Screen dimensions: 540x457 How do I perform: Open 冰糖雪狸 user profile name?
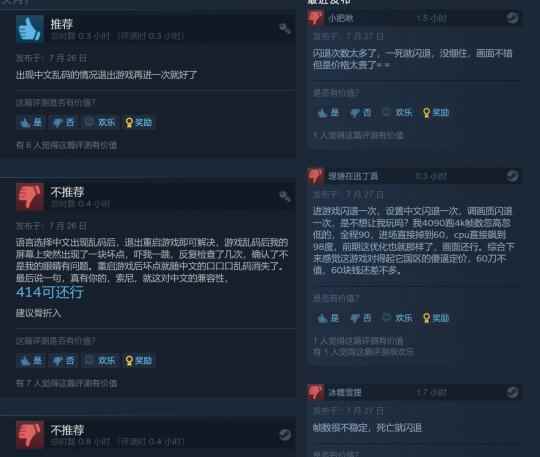pos(344,392)
